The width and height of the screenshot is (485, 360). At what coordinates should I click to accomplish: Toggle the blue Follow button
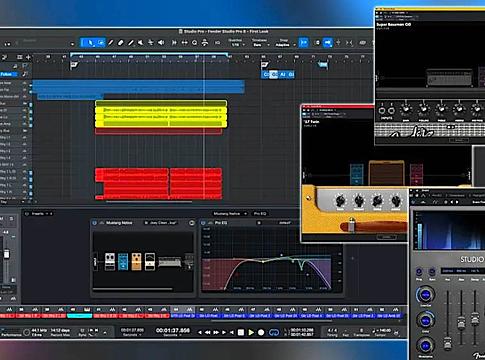pos(9,74)
